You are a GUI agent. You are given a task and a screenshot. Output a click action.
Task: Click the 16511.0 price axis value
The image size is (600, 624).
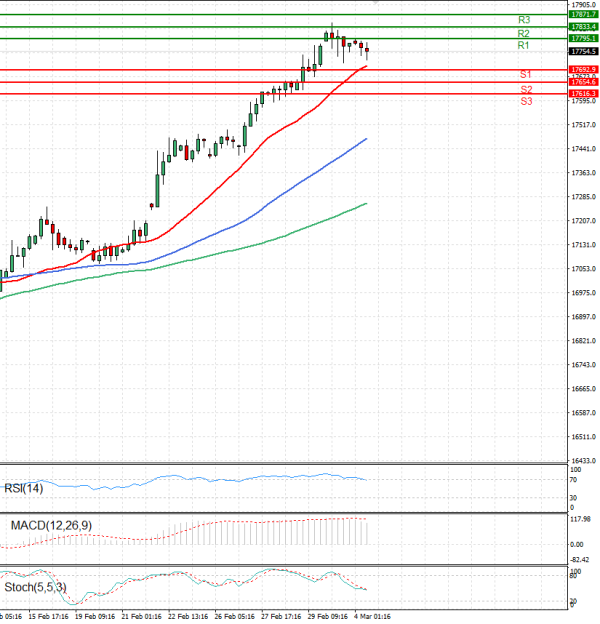(584, 437)
